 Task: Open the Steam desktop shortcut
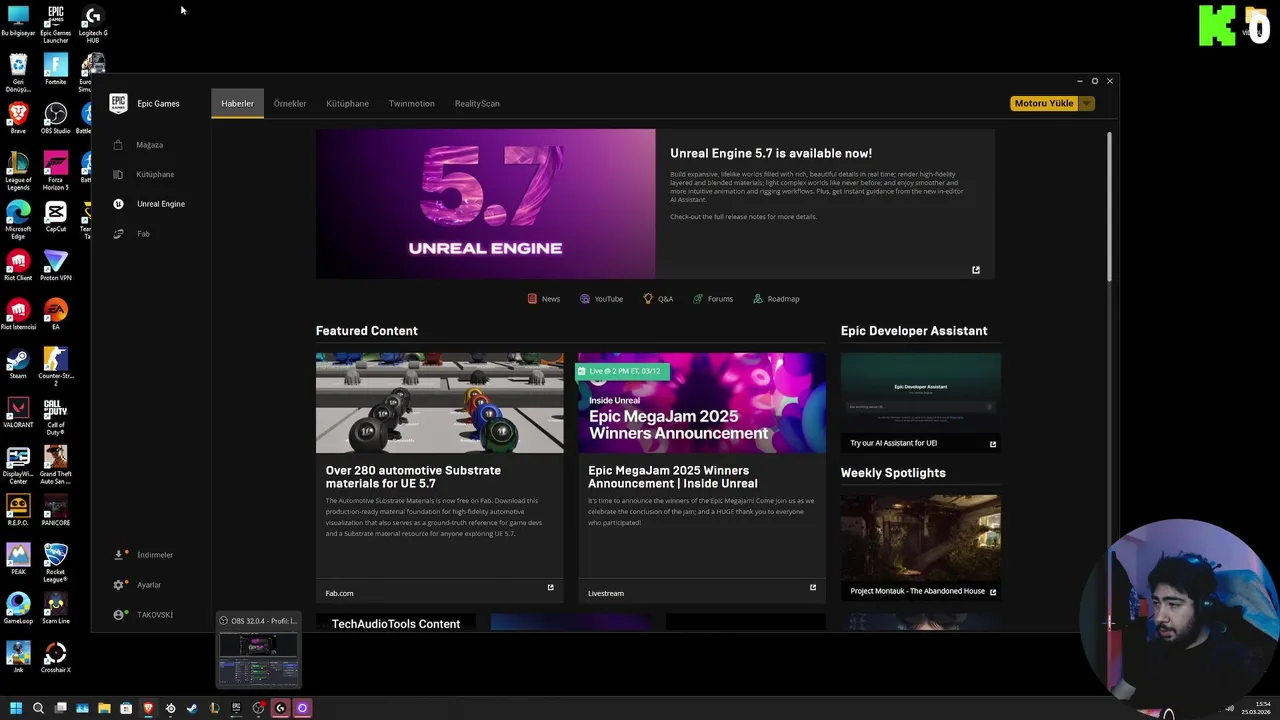pyautogui.click(x=18, y=363)
